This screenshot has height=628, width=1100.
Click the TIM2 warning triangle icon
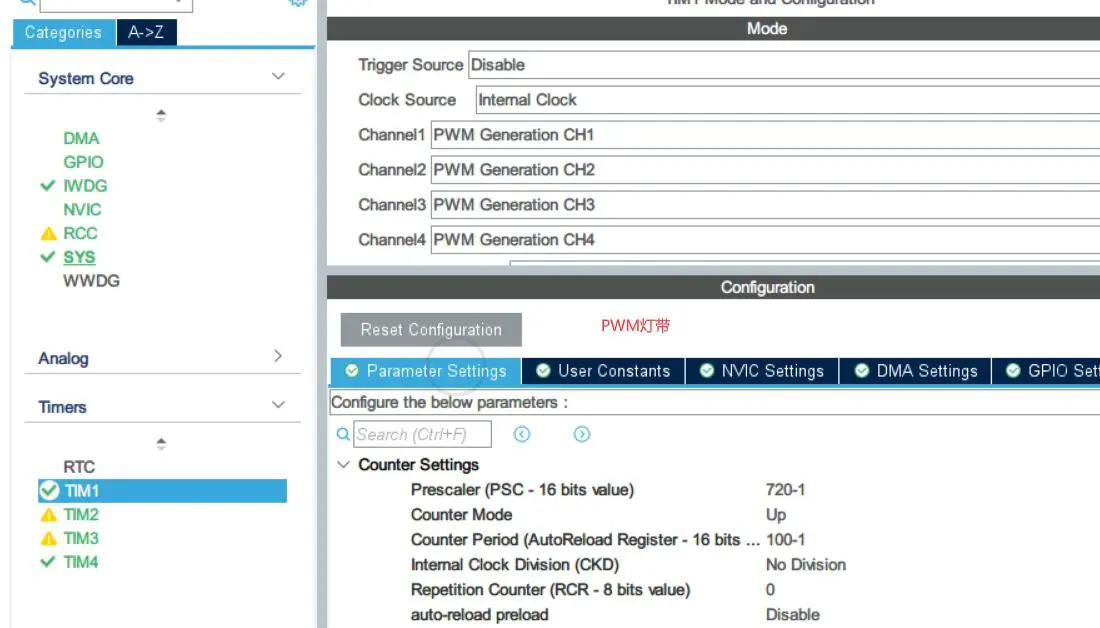pos(48,515)
